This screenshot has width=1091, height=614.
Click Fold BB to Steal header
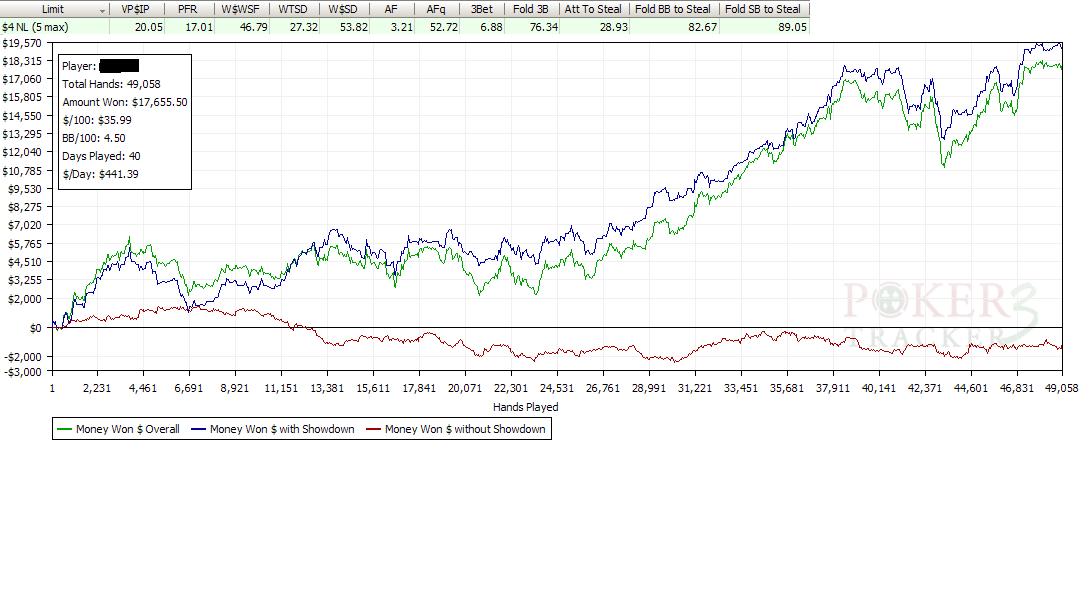coord(673,9)
